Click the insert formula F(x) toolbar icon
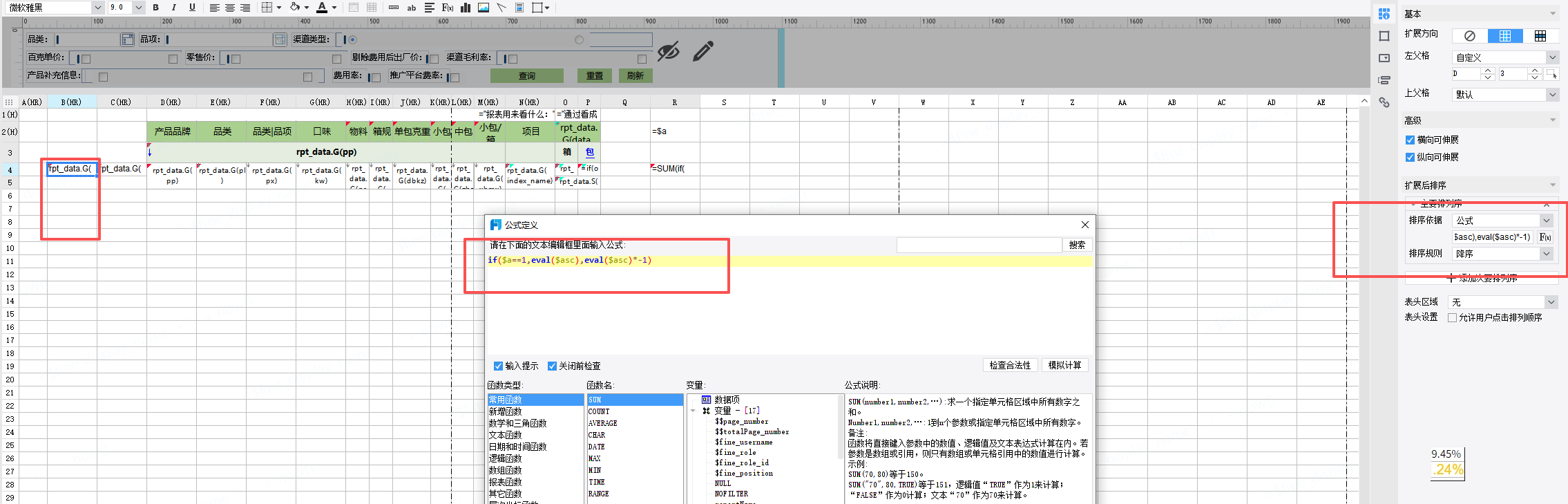The image size is (1568, 504). [x=447, y=8]
